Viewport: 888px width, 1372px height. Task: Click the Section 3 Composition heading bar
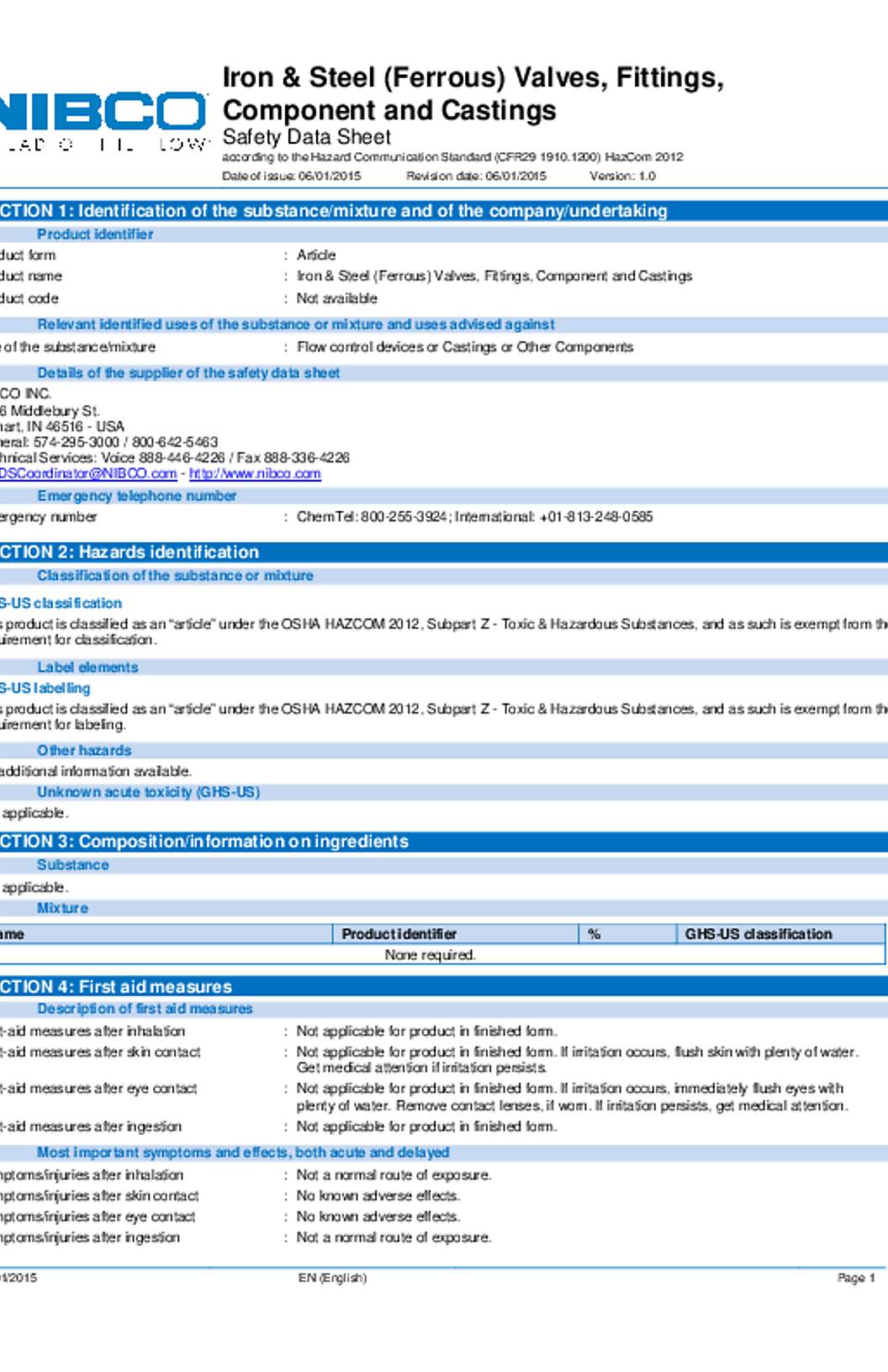pyautogui.click(x=444, y=842)
